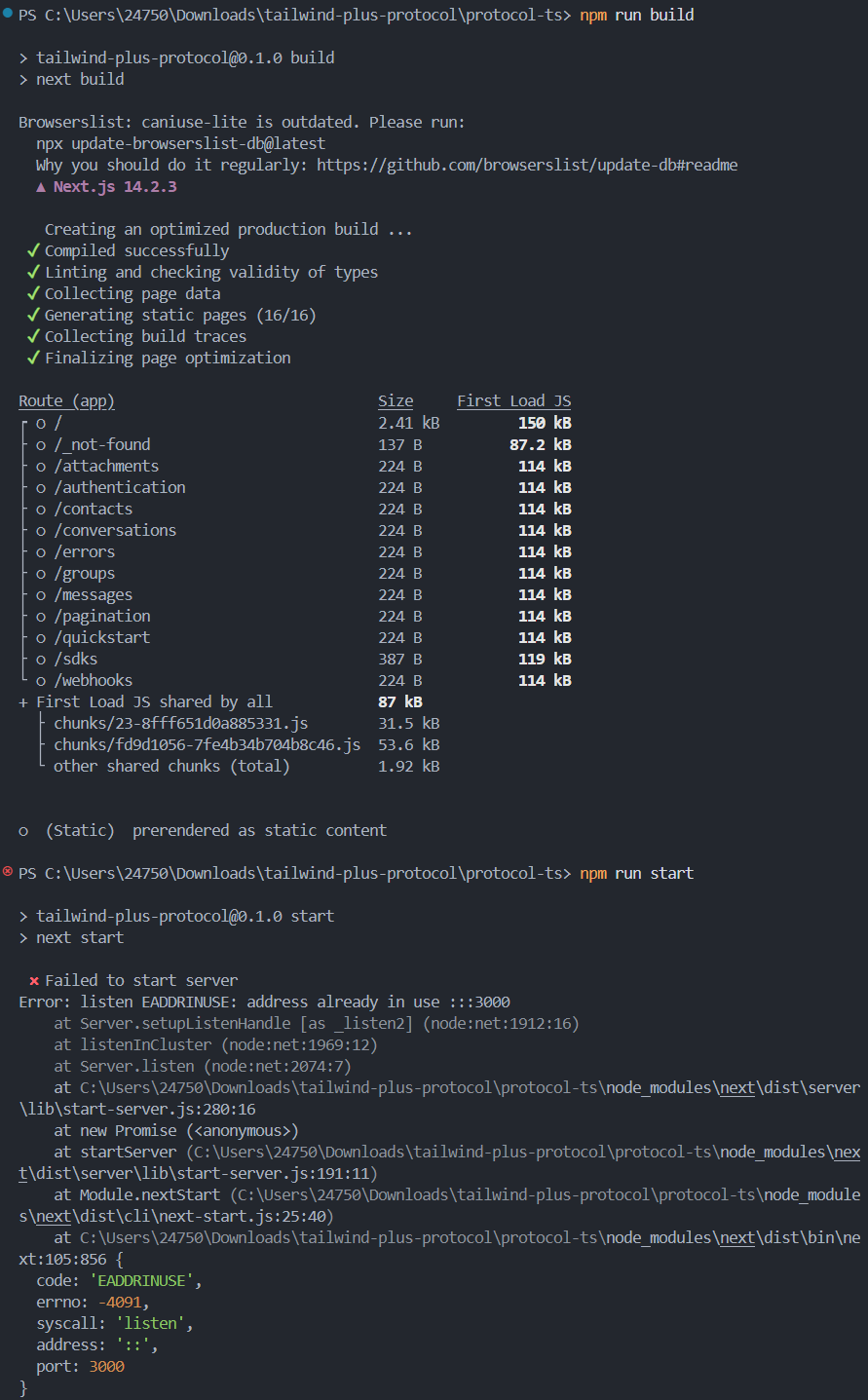The height and width of the screenshot is (1400, 868).
Task: Click the plus sign before First Load JS shared
Action: click(23, 702)
